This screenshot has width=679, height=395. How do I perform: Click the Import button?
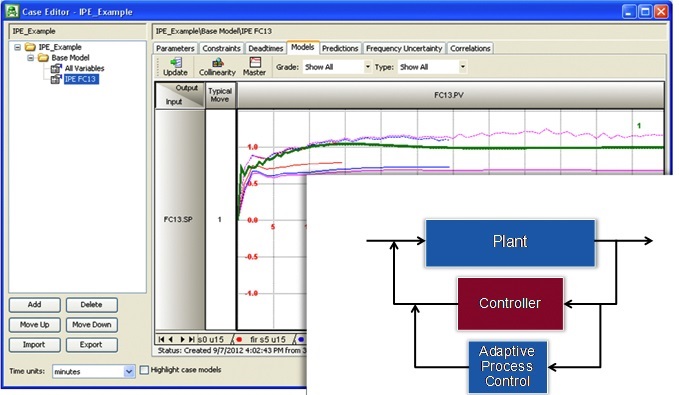coord(34,345)
